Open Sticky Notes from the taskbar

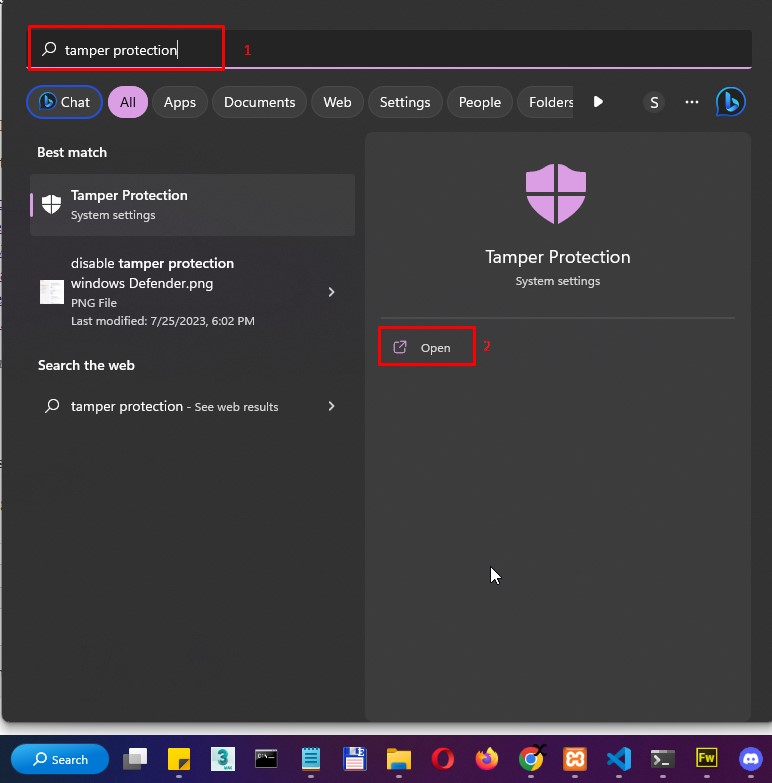click(x=179, y=759)
